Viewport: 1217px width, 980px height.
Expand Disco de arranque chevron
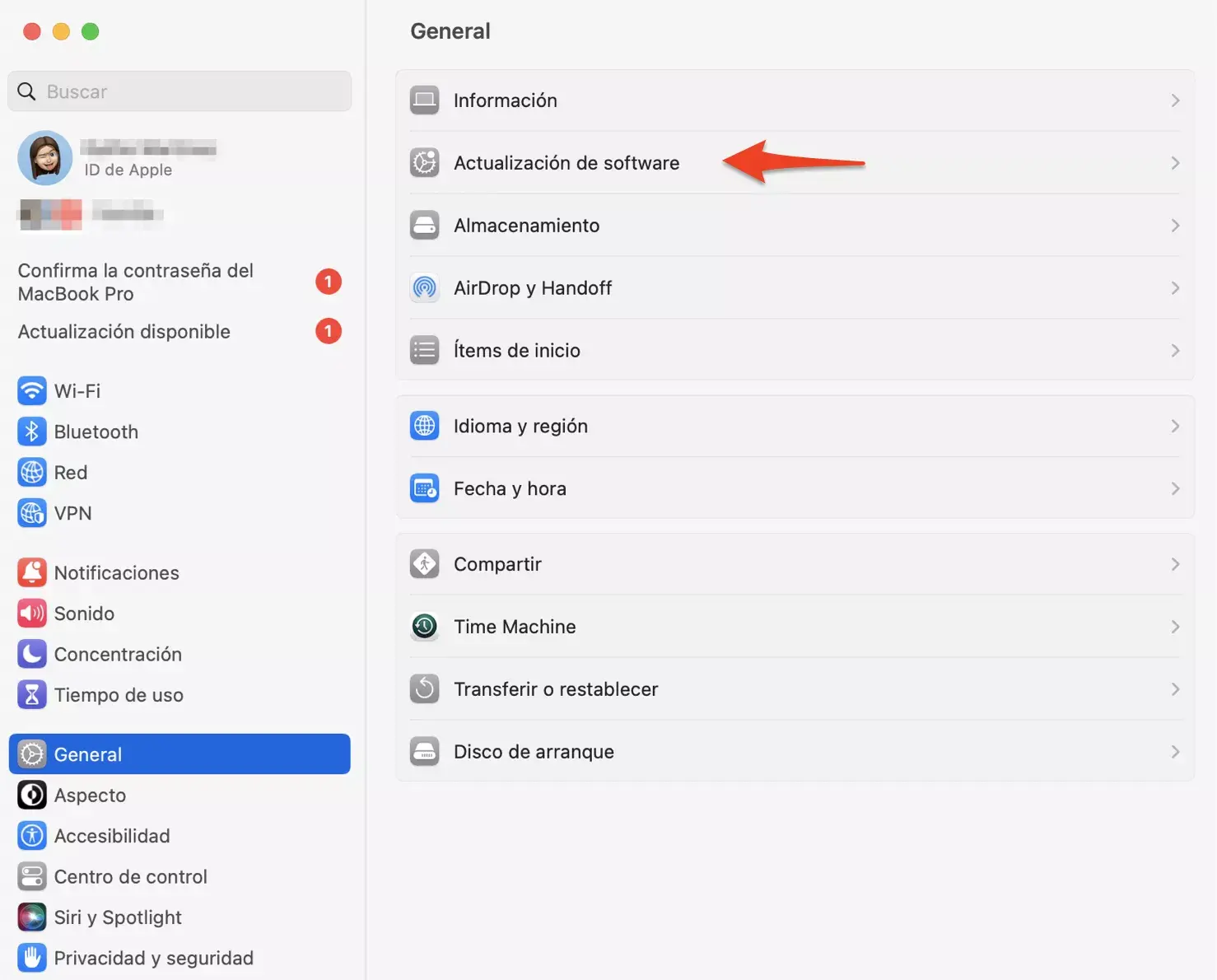click(x=1175, y=752)
